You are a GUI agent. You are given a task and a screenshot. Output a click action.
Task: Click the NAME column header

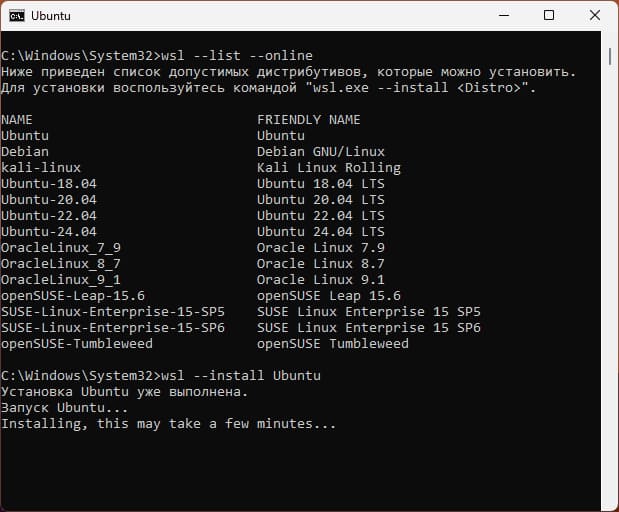[17, 120]
